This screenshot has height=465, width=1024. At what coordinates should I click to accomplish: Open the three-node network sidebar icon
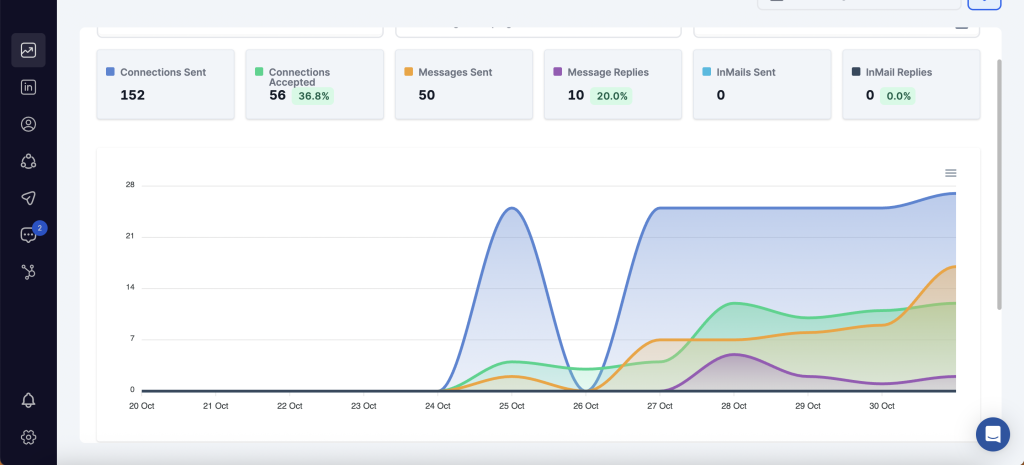[x=28, y=161]
